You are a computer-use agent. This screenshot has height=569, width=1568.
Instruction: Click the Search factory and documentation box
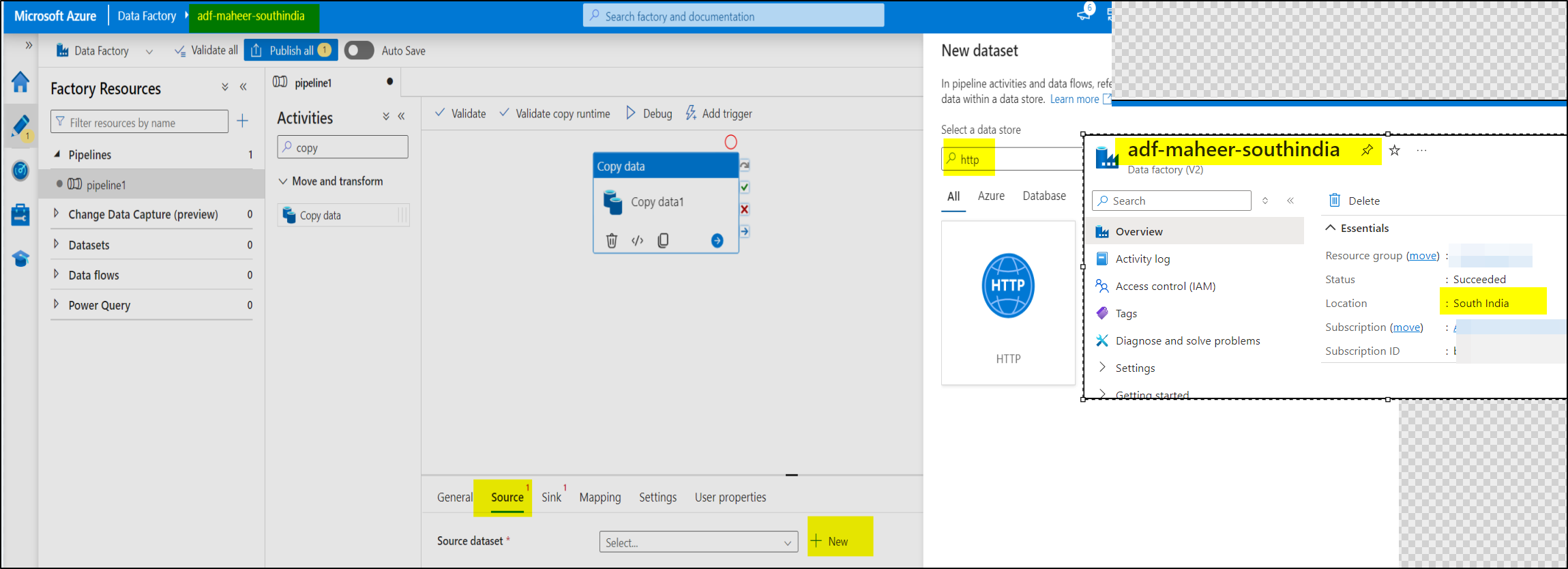coord(733,16)
